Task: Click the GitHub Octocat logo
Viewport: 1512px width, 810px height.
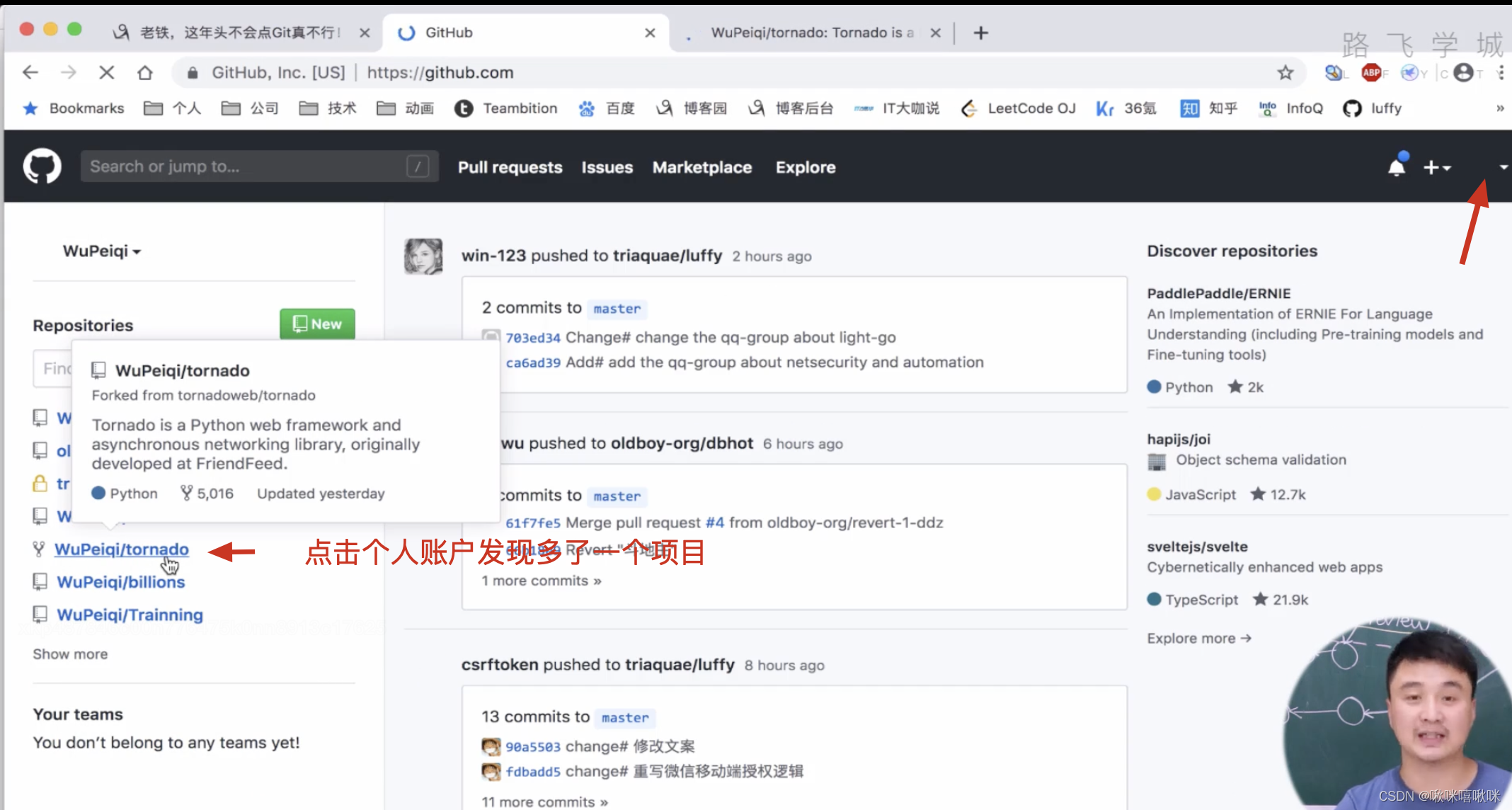Action: click(42, 166)
